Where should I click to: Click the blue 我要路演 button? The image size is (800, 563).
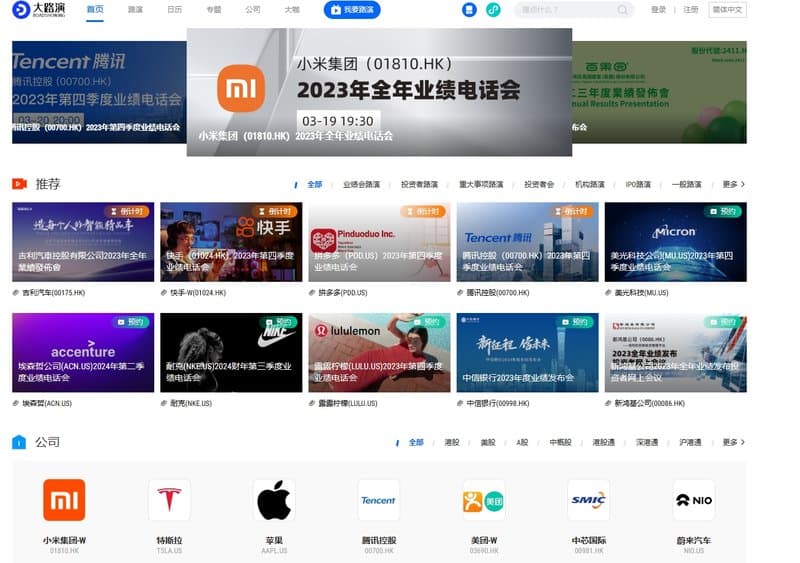[x=352, y=10]
